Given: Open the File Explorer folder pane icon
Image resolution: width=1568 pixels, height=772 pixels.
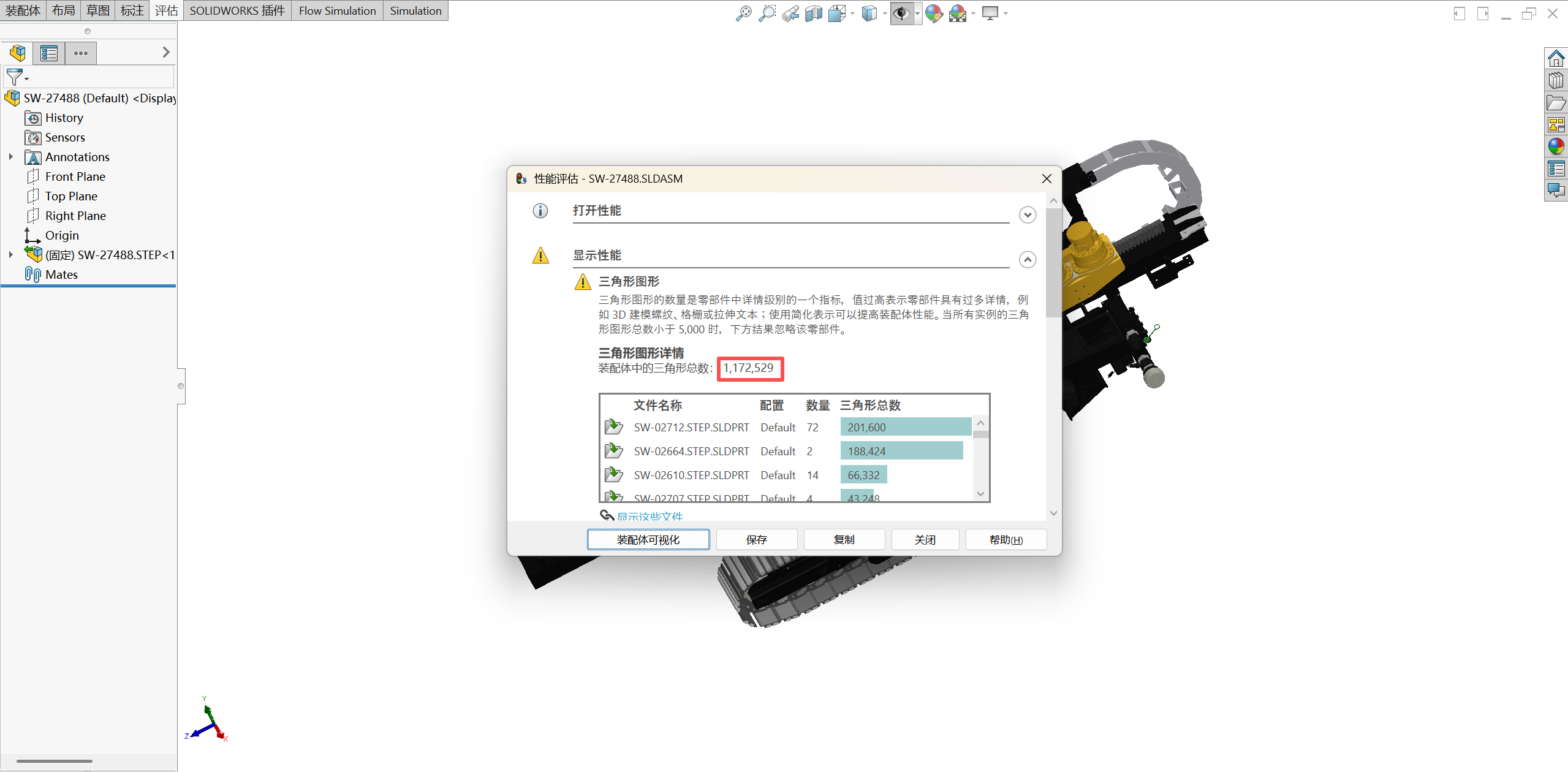Looking at the screenshot, I should [x=1556, y=103].
